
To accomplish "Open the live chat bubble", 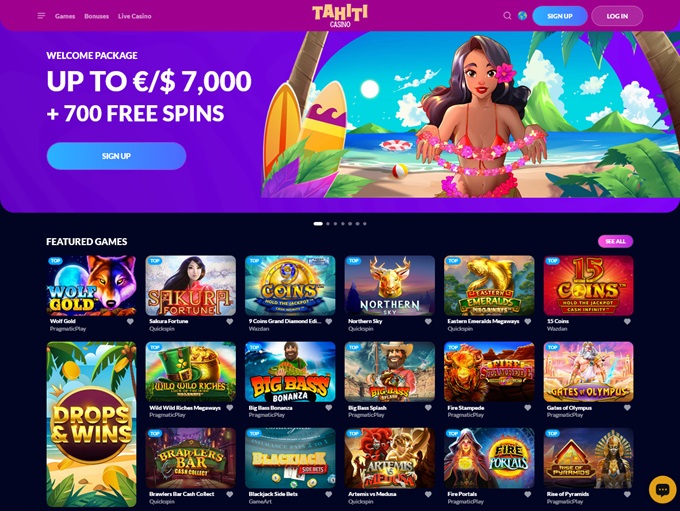I will click(x=662, y=490).
